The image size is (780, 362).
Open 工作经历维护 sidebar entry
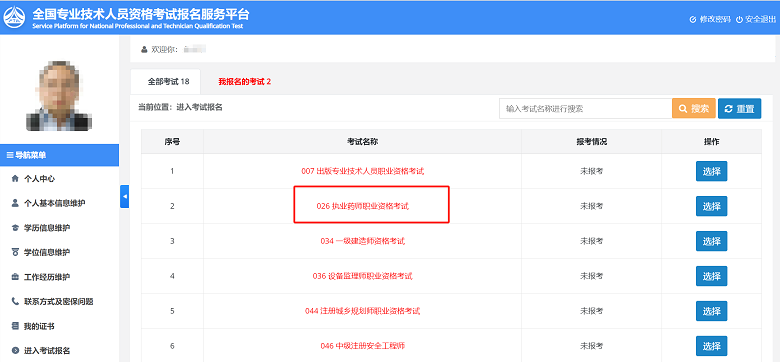click(x=41, y=276)
